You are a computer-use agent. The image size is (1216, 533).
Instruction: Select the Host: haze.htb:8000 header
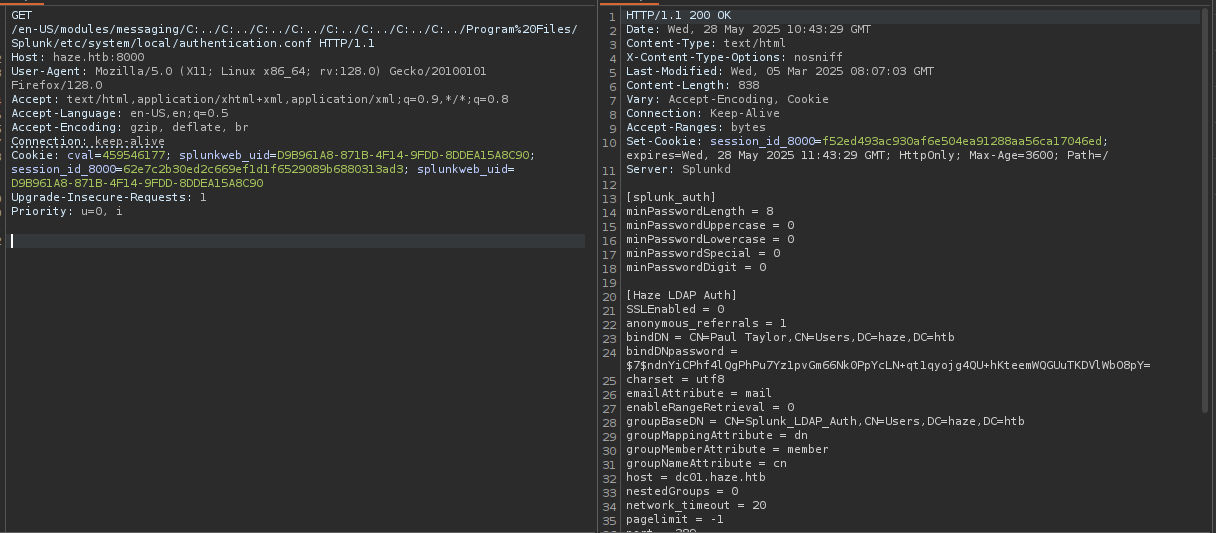(x=78, y=58)
